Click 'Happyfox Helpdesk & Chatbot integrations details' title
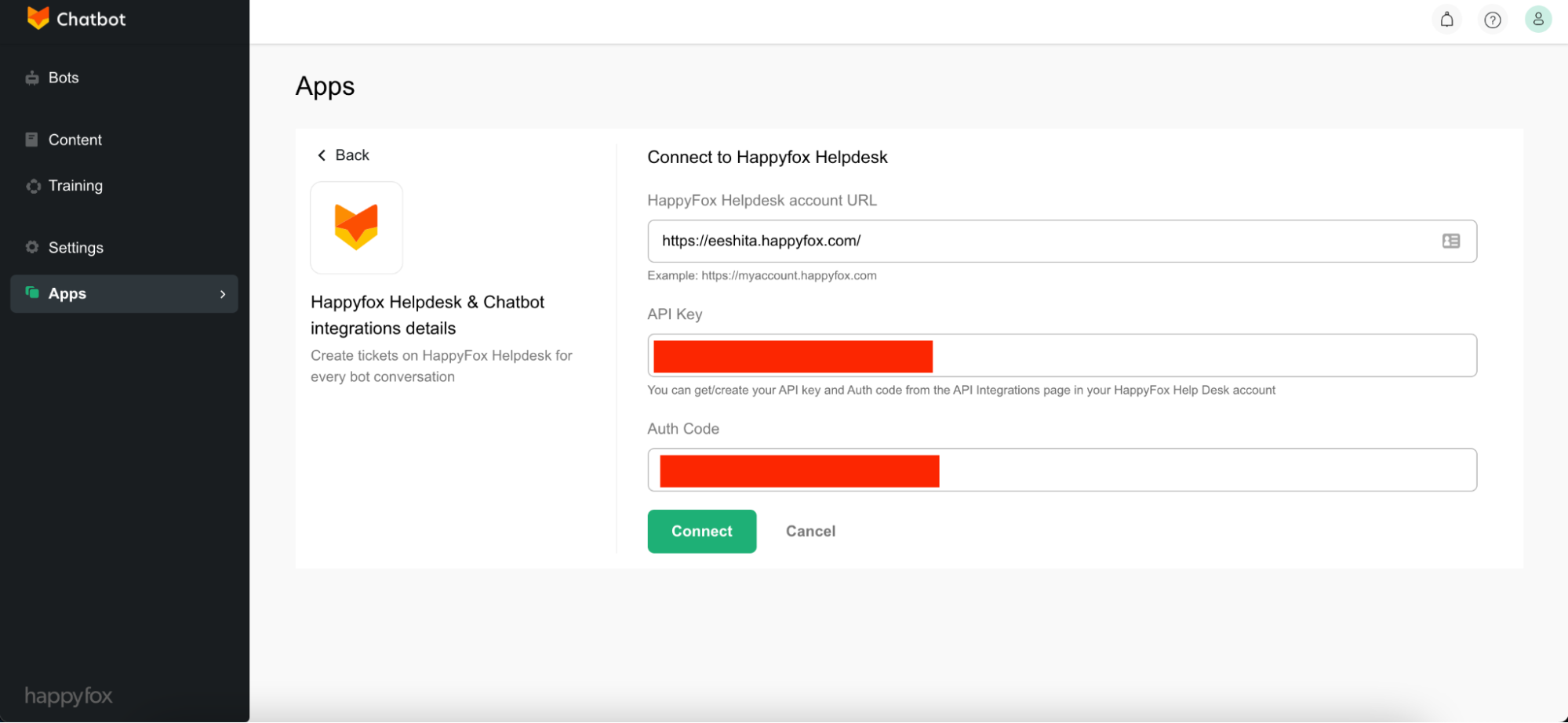 pos(427,315)
